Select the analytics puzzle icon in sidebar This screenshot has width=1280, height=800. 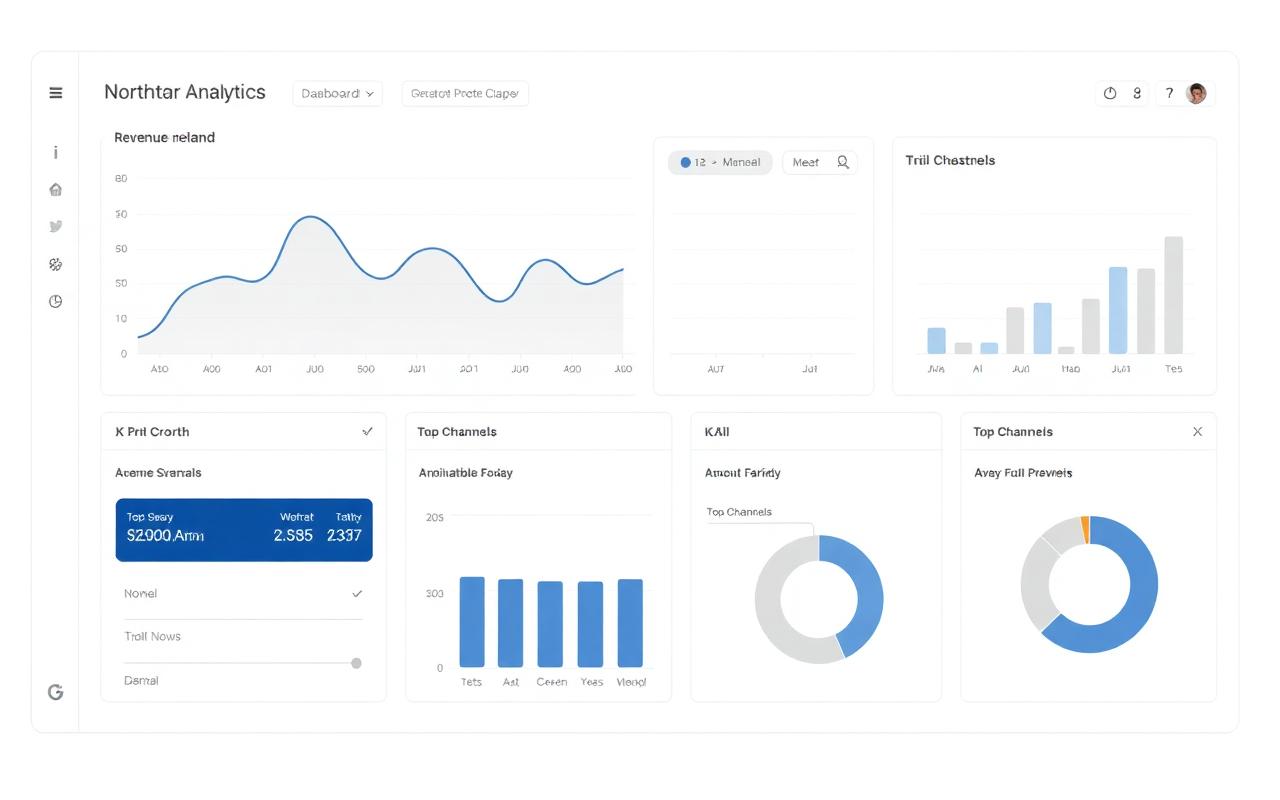point(56,264)
